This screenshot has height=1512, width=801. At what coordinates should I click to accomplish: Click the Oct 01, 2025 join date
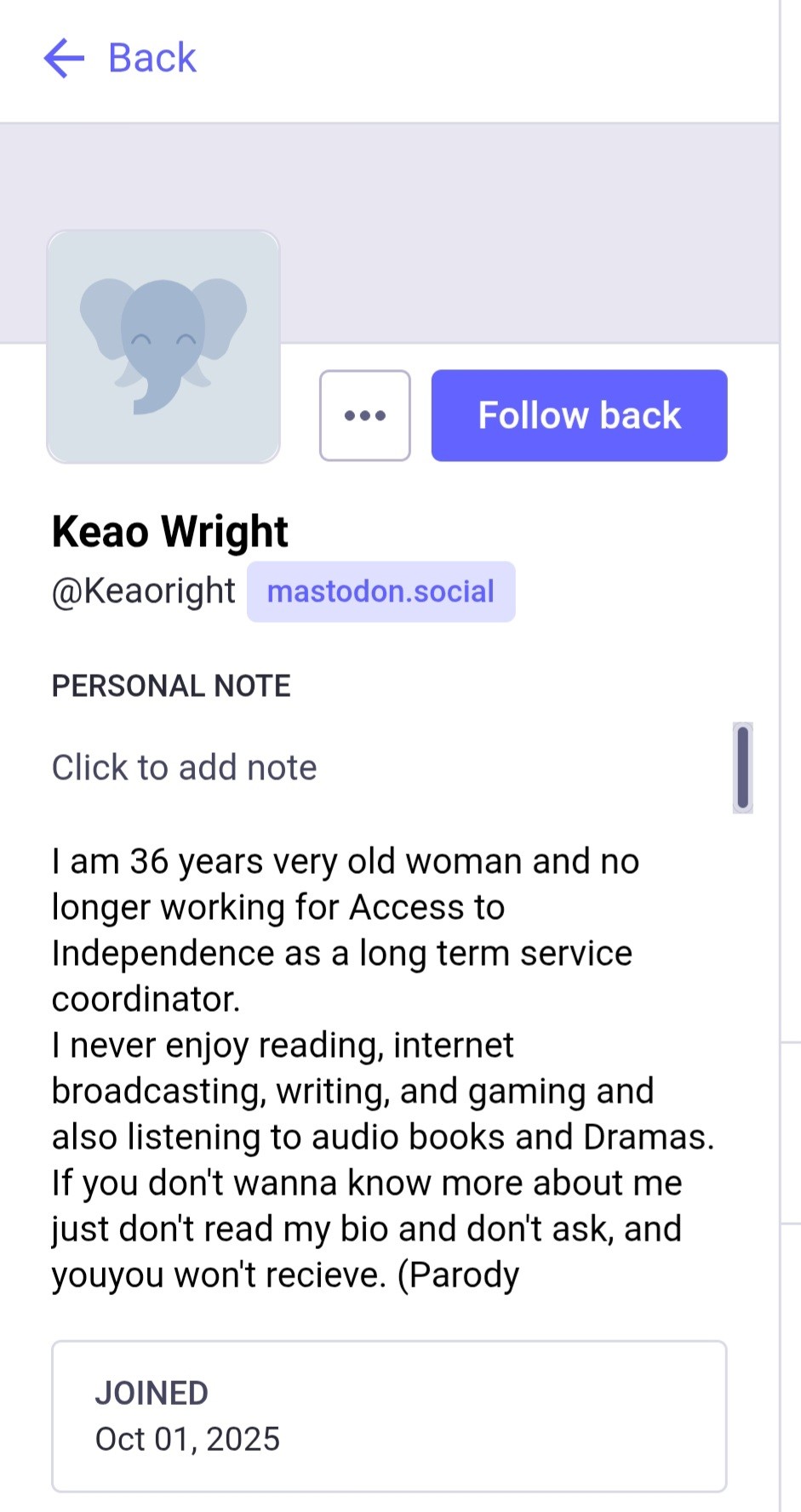click(187, 1440)
